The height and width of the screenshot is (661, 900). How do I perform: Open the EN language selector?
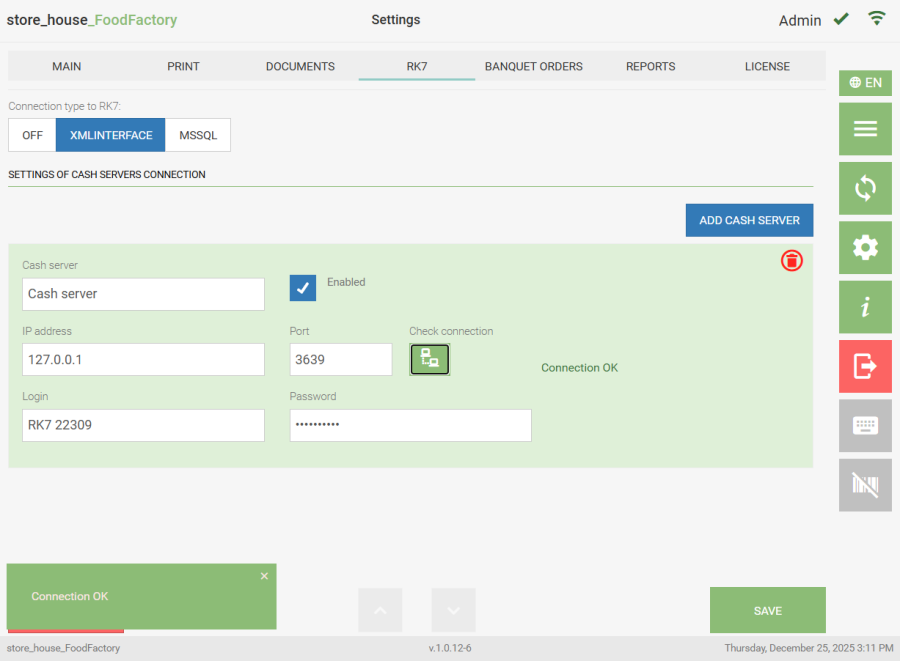click(x=865, y=83)
